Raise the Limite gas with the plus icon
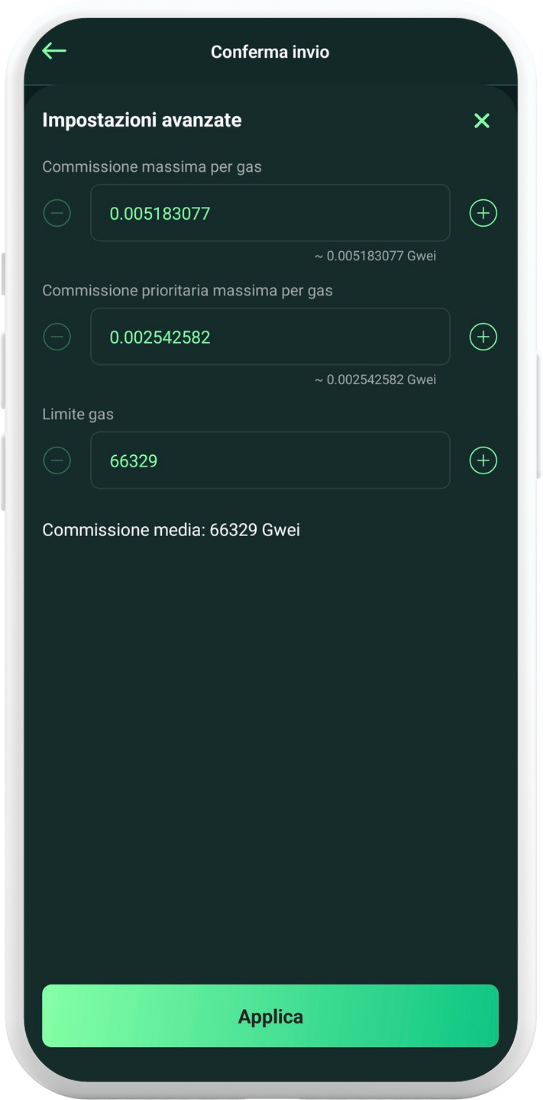Image resolution: width=543 pixels, height=1100 pixels. (483, 460)
